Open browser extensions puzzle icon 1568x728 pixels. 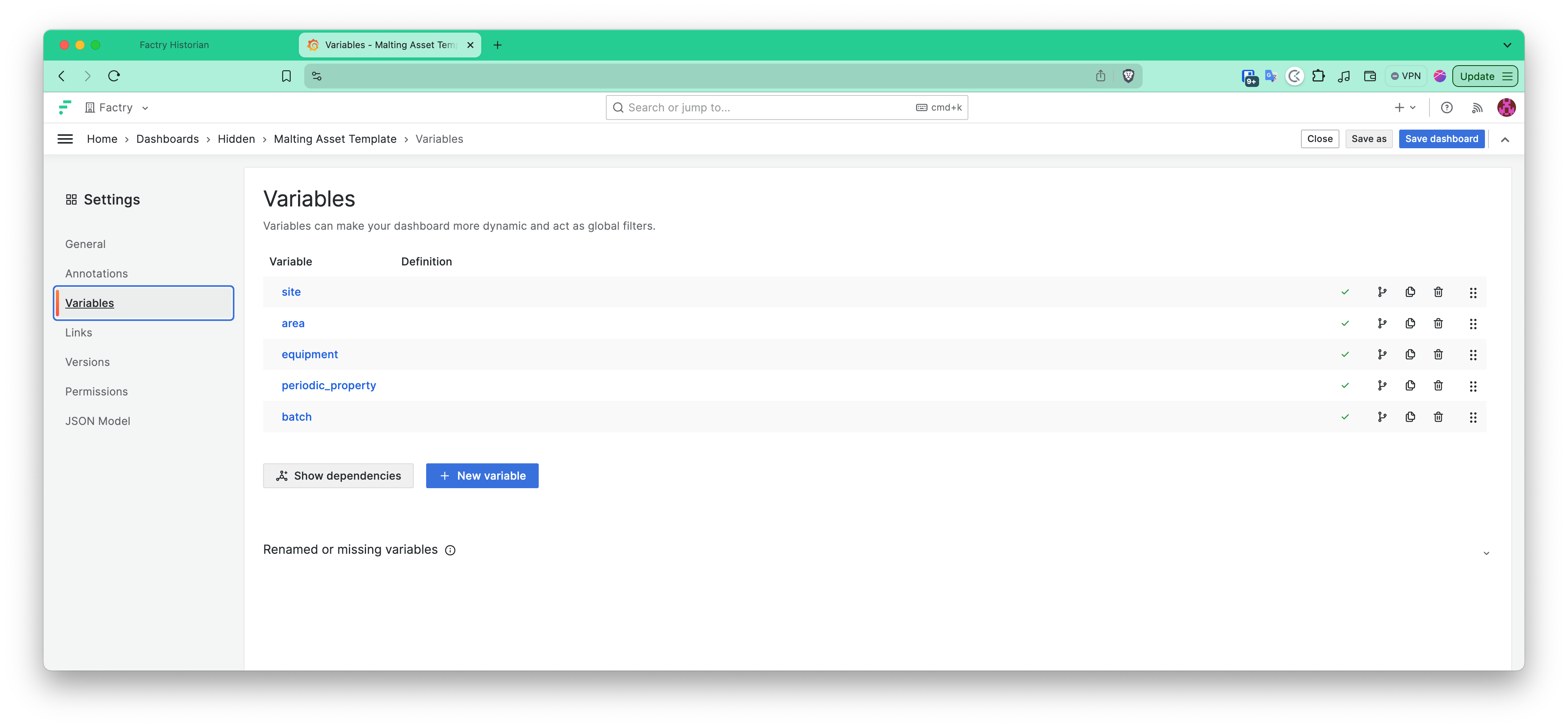tap(1318, 76)
